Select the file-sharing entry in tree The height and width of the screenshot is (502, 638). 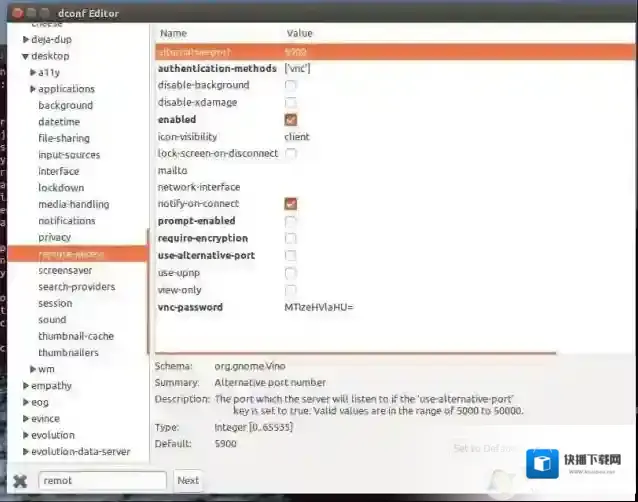click(x=64, y=138)
